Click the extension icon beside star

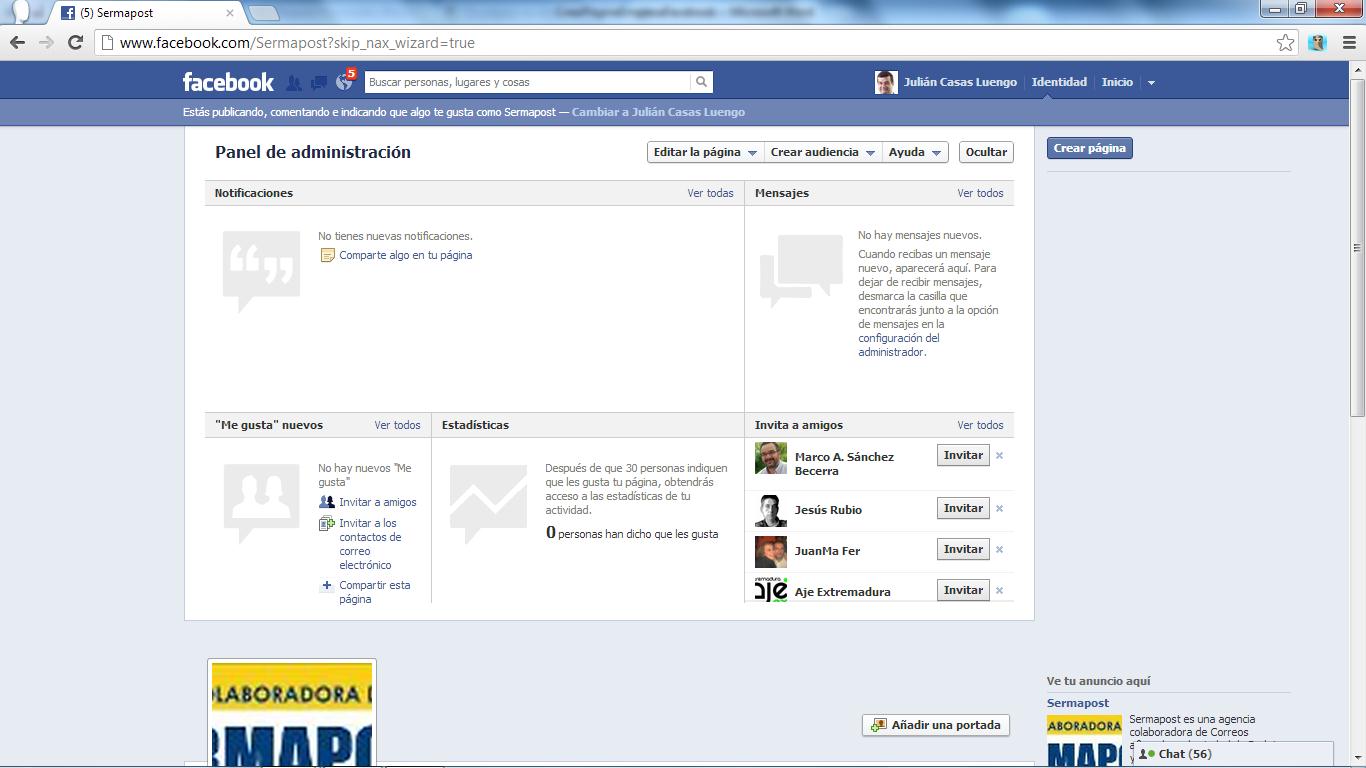[1317, 42]
